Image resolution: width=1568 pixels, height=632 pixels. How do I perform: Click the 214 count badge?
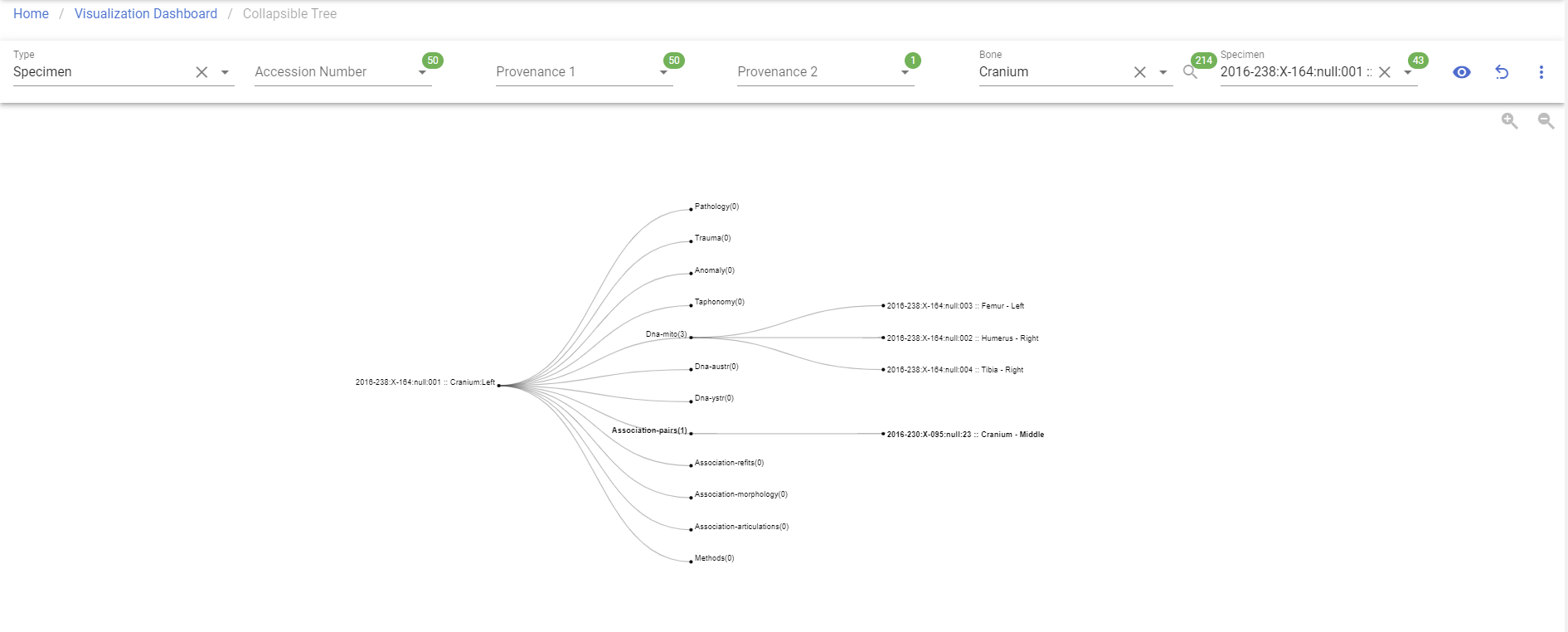[1204, 61]
